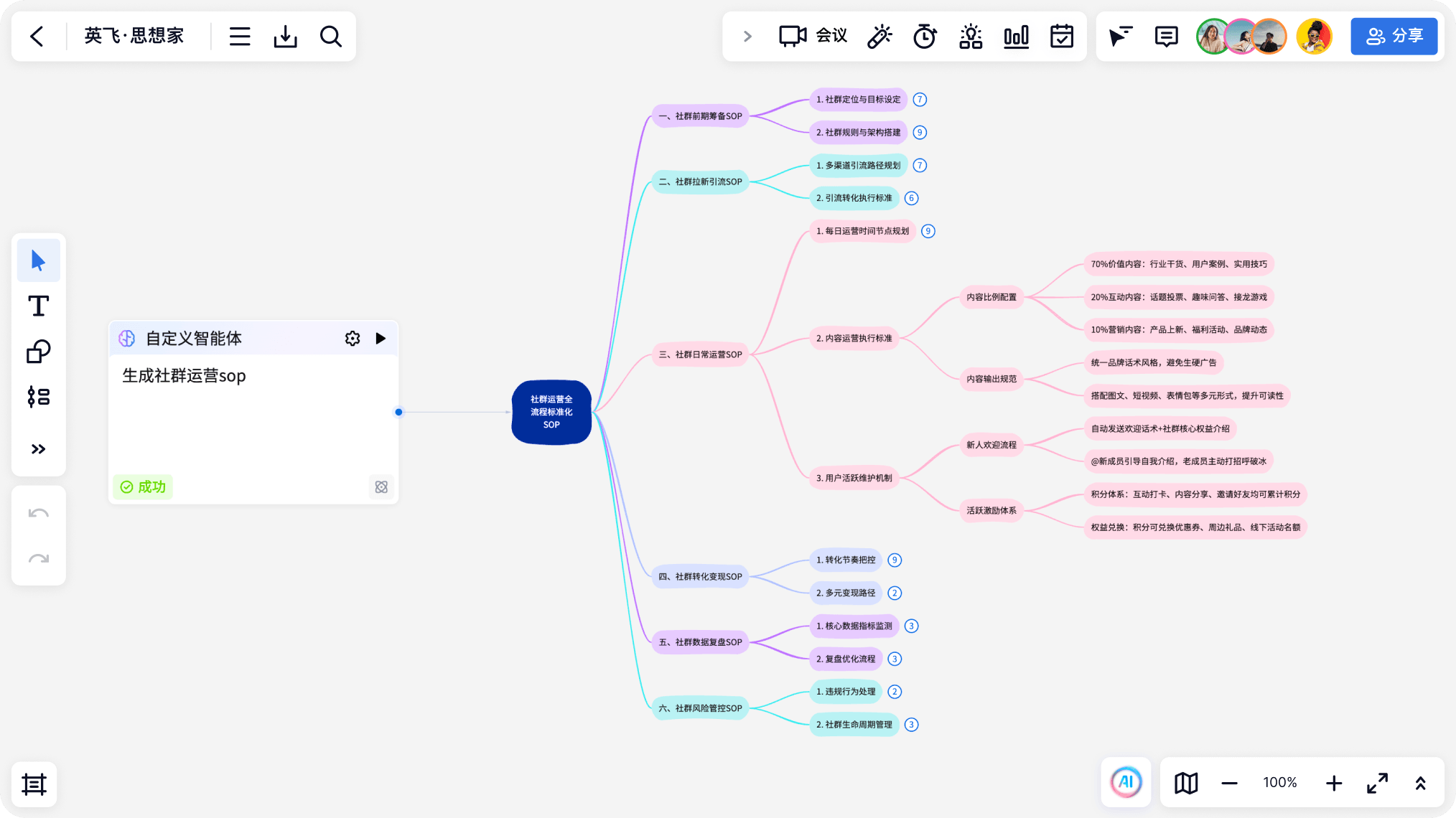Select the Shapes tool

[x=39, y=352]
